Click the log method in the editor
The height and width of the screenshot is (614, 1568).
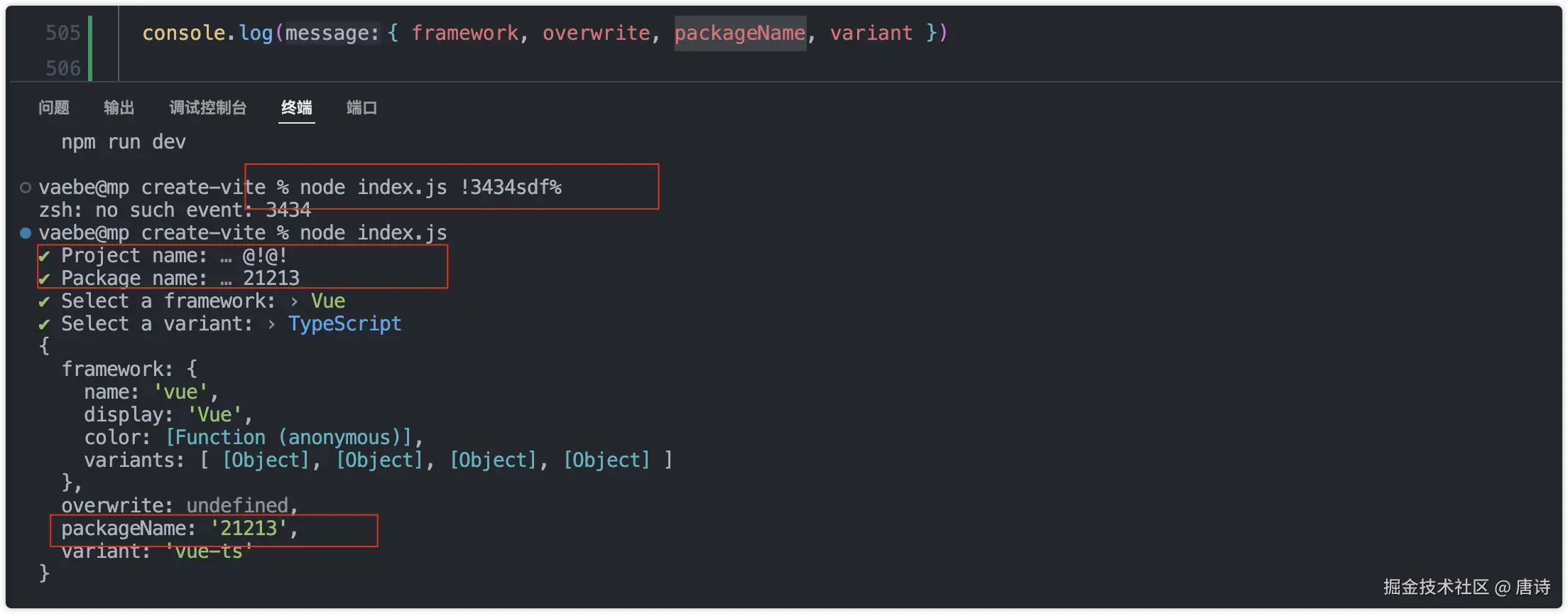(x=256, y=33)
